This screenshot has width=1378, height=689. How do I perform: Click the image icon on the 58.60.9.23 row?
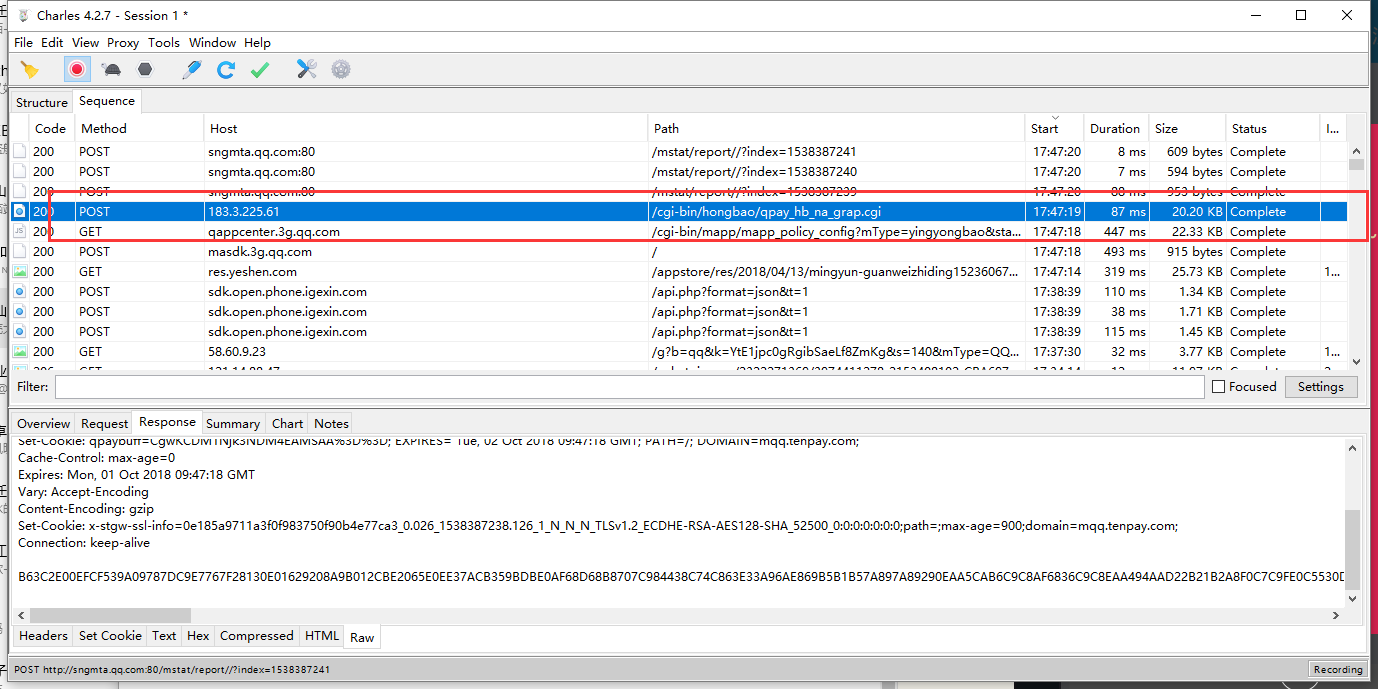[20, 352]
